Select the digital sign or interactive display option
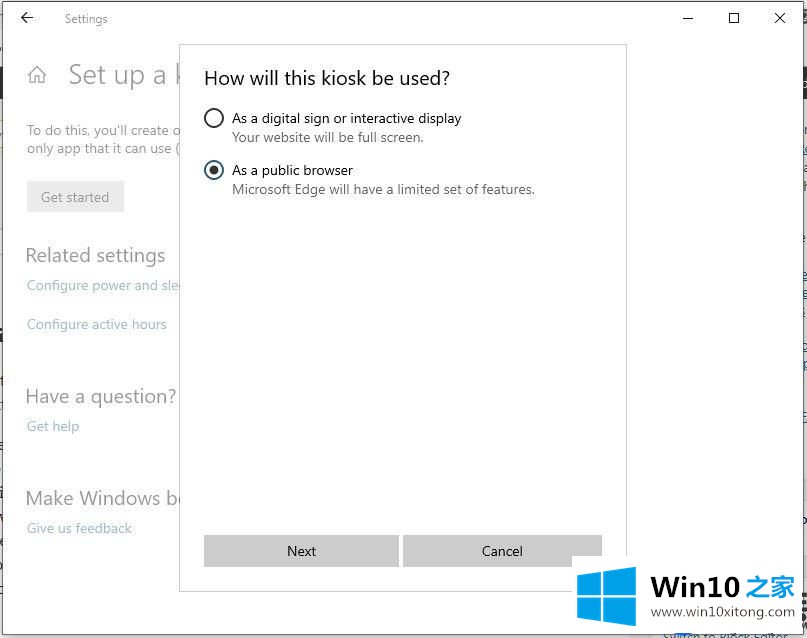Viewport: 807px width, 638px height. coord(214,118)
